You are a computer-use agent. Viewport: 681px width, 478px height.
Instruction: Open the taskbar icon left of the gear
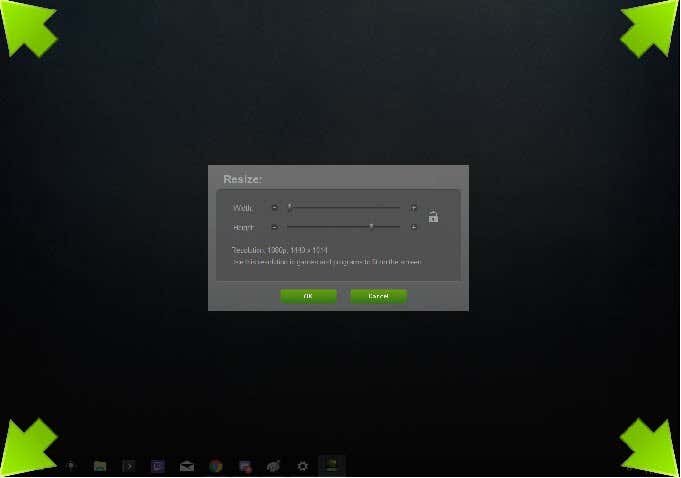[x=274, y=466]
